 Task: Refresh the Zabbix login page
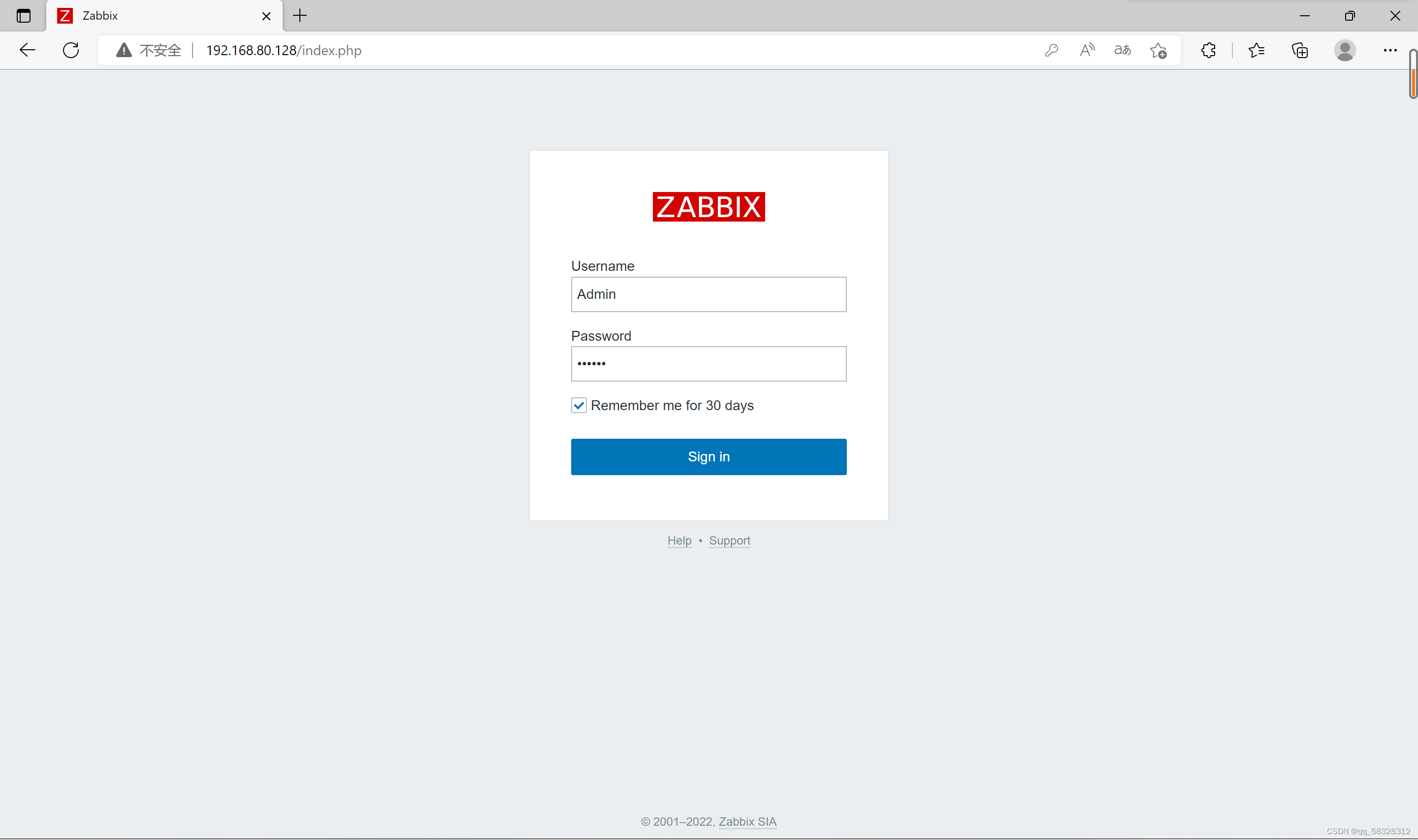pyautogui.click(x=71, y=50)
